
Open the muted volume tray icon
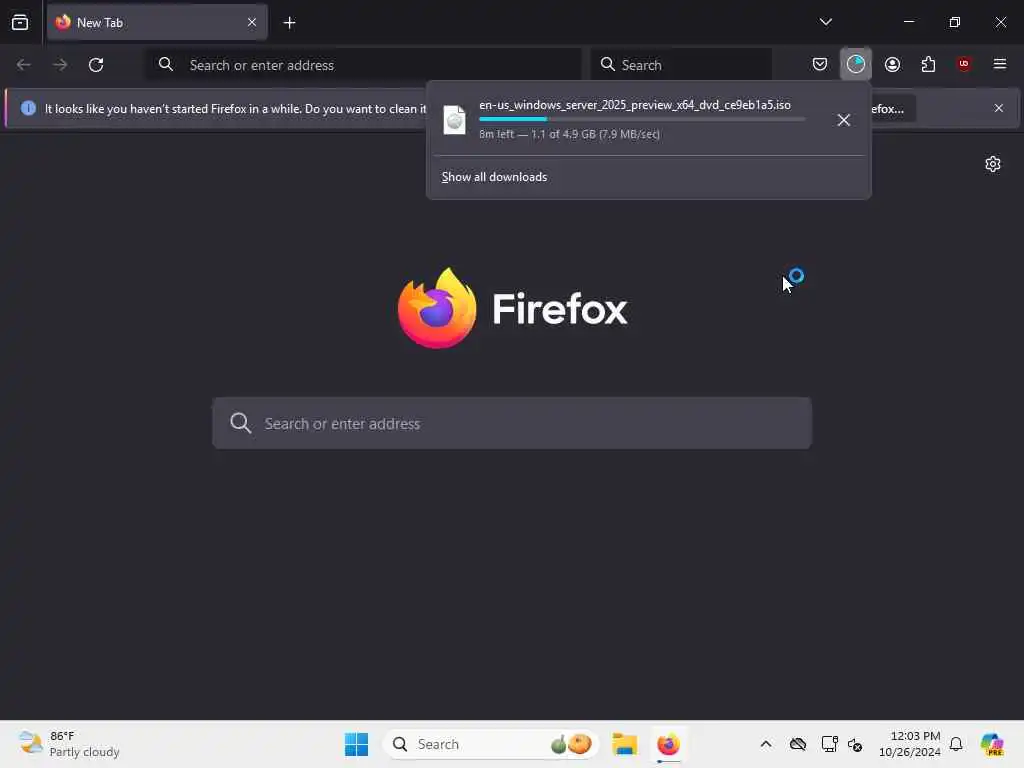[855, 744]
